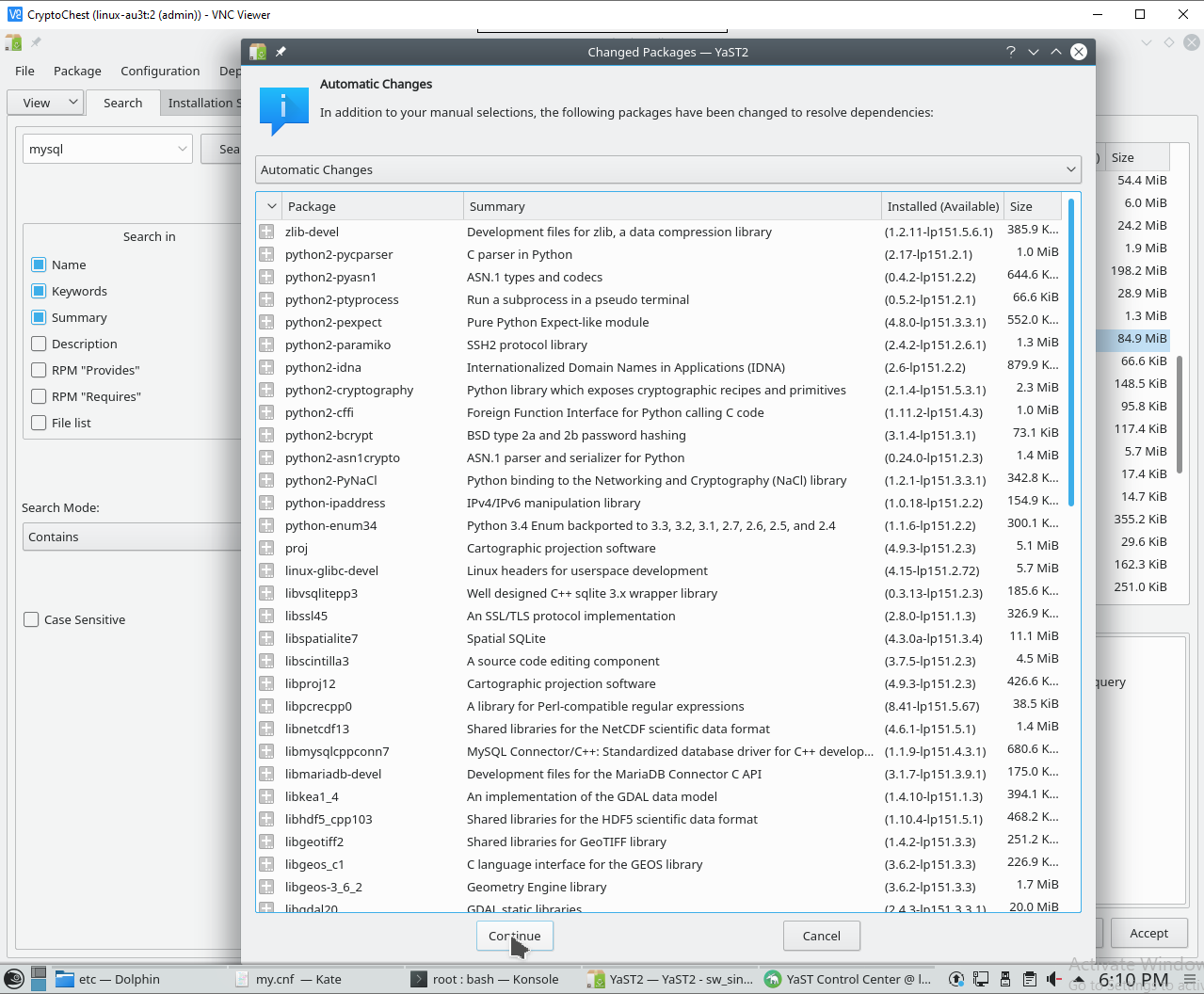Toggle the Name search checkbox
Image resolution: width=1204 pixels, height=994 pixels.
39,265
